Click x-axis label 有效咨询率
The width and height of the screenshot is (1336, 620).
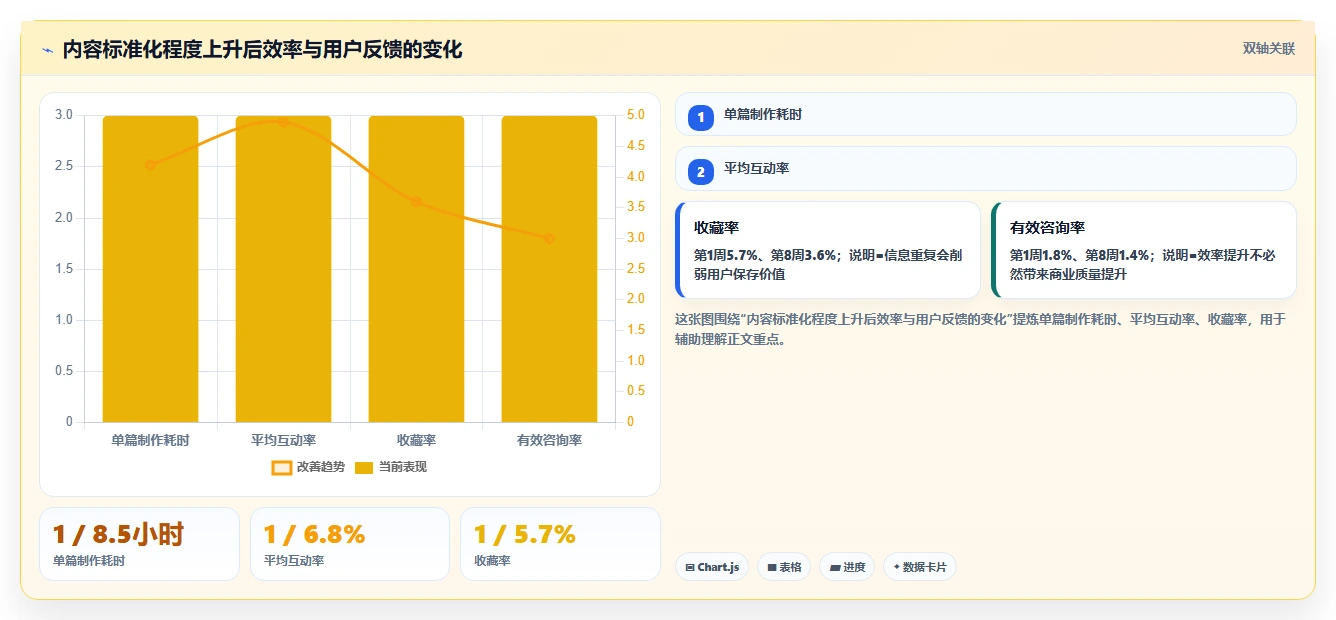pos(549,440)
